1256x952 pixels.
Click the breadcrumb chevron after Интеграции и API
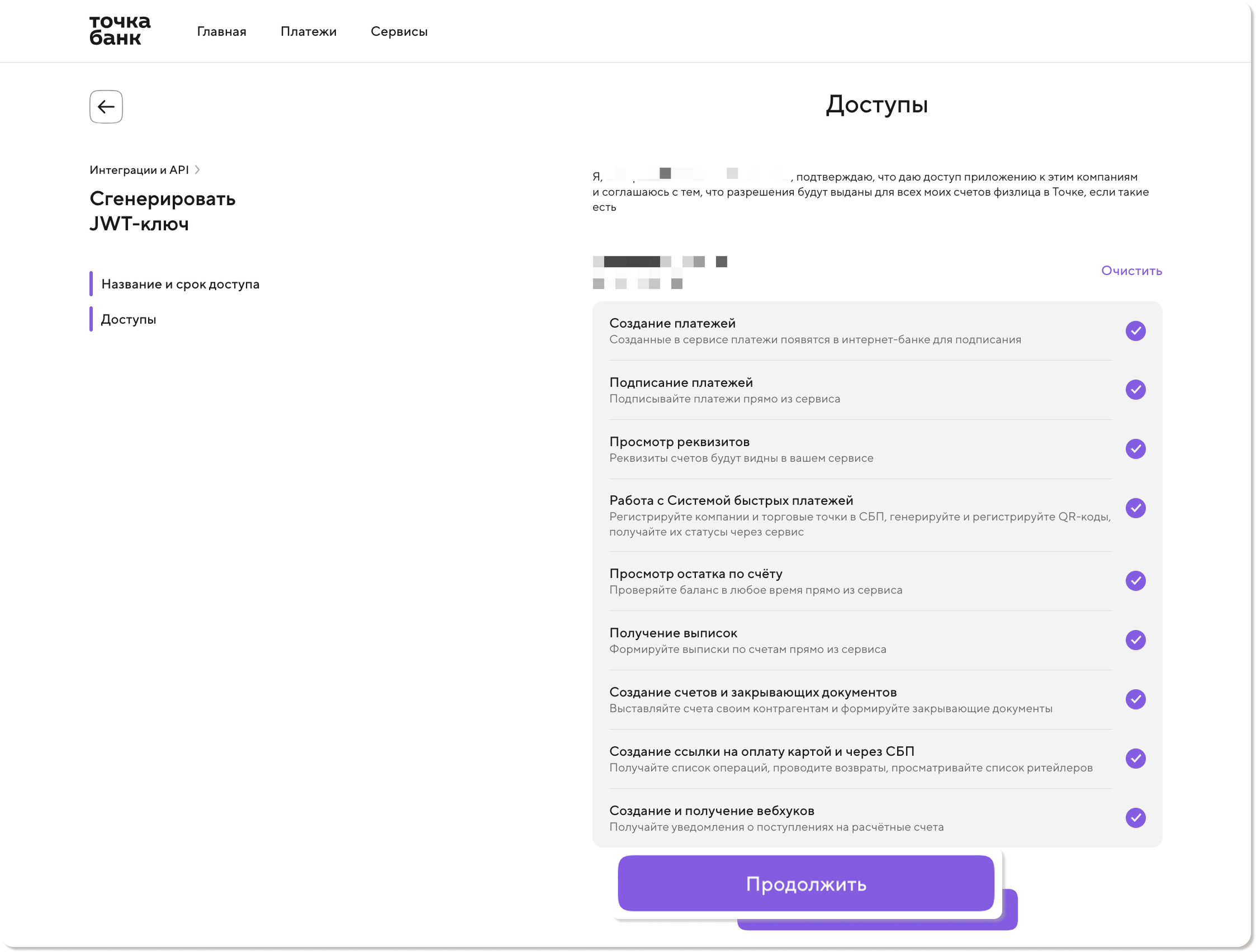point(197,170)
